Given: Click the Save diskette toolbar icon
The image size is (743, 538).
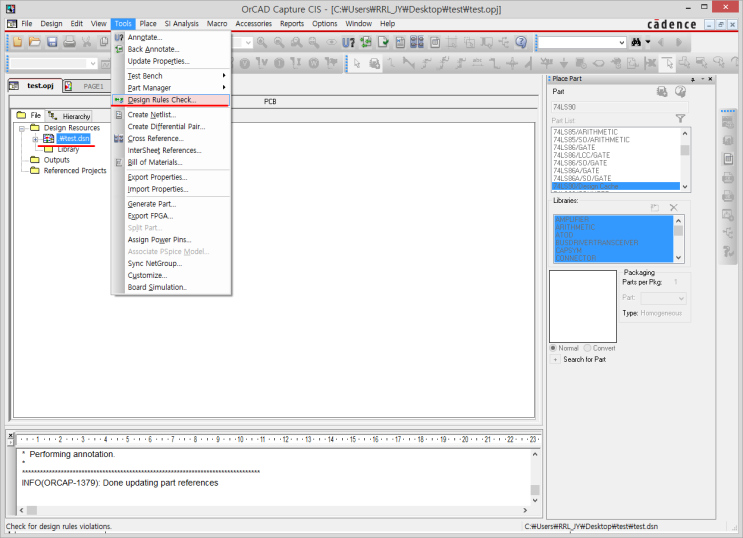Looking at the screenshot, I should pyautogui.click(x=52, y=42).
